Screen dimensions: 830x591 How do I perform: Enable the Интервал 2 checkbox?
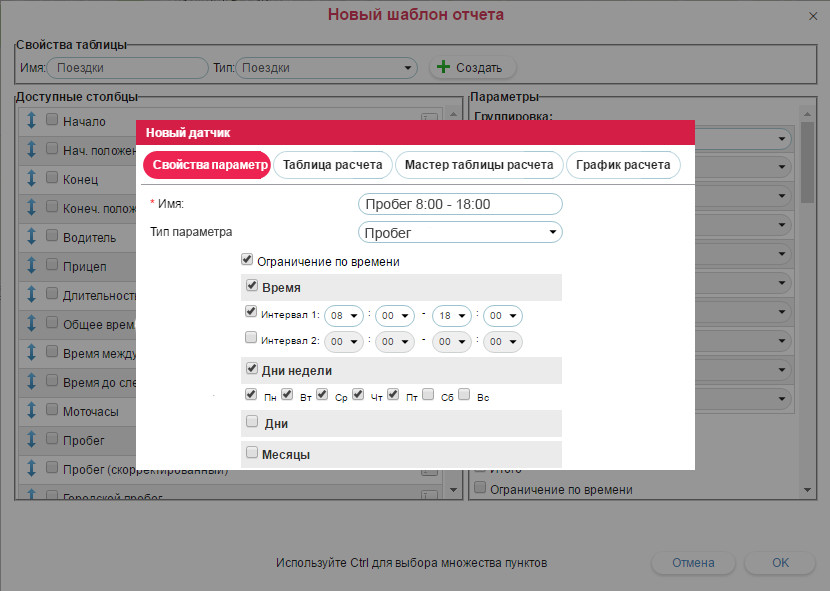coord(251,339)
